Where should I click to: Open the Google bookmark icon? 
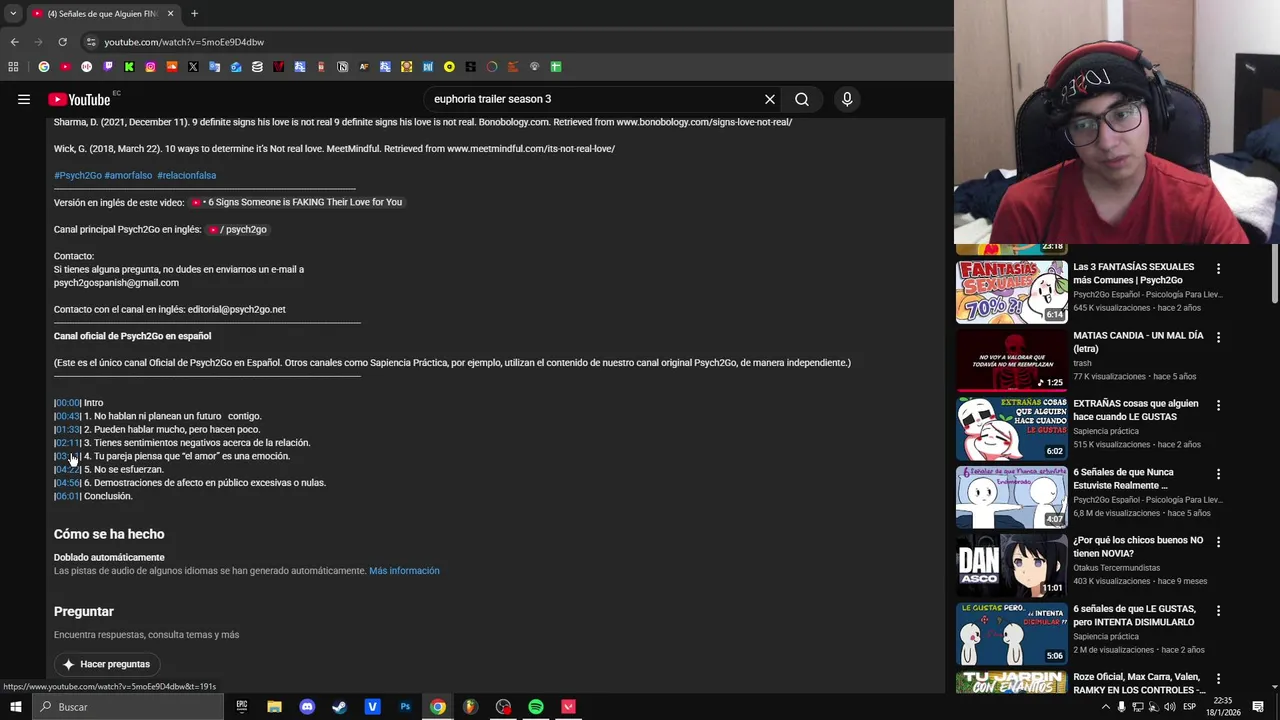[x=44, y=67]
